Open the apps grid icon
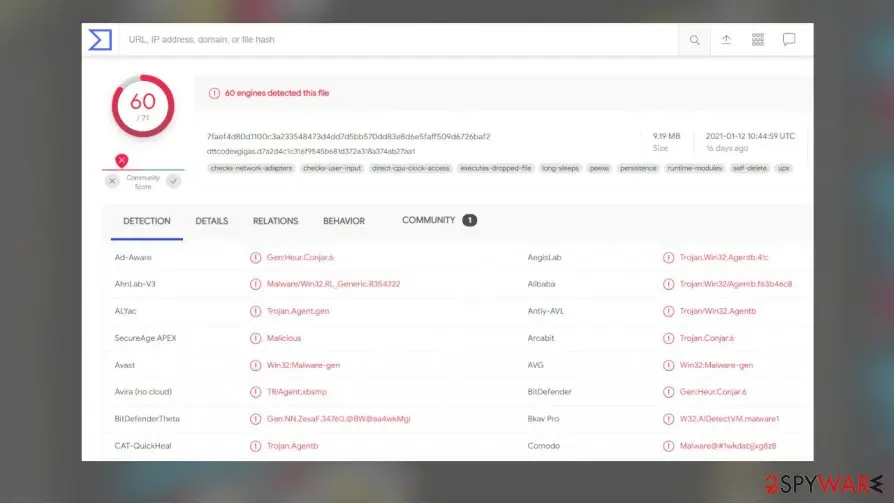Viewport: 894px width, 504px height. (x=758, y=39)
